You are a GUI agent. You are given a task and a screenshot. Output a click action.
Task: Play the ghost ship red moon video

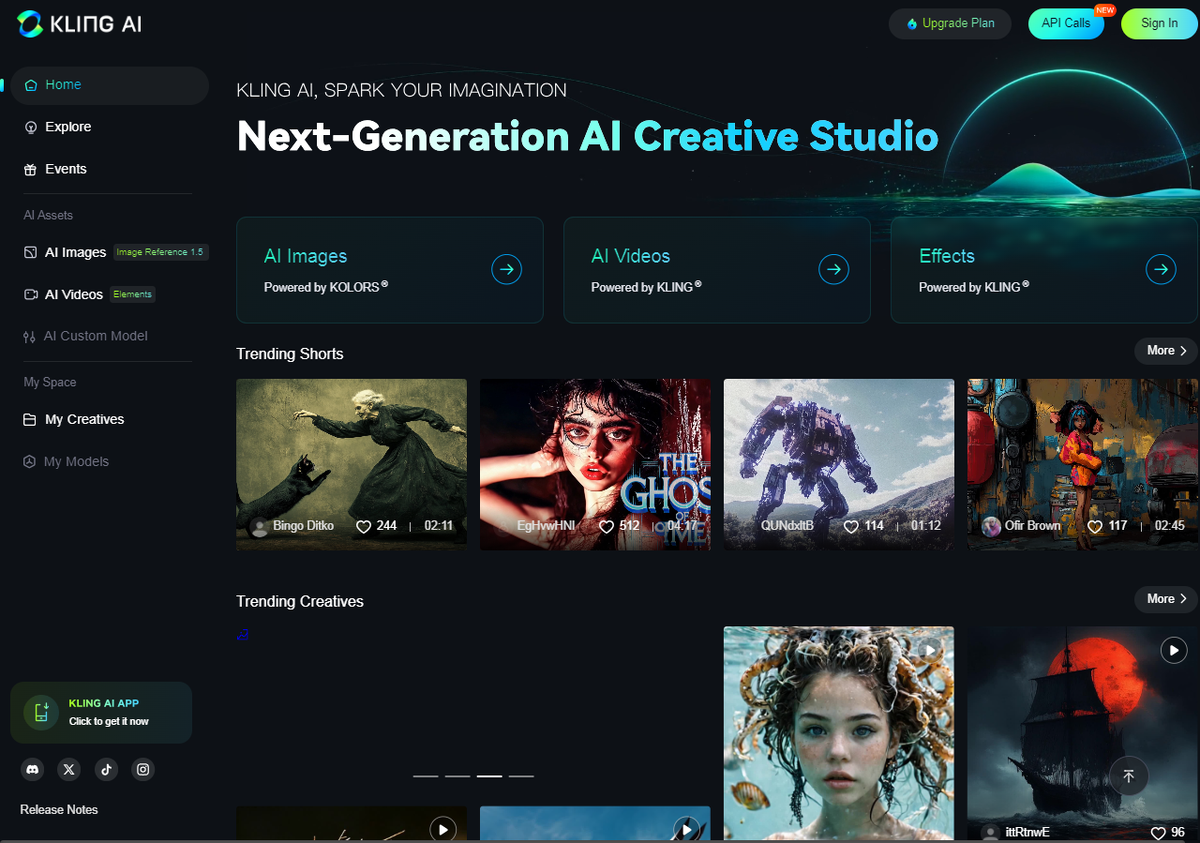click(1174, 651)
